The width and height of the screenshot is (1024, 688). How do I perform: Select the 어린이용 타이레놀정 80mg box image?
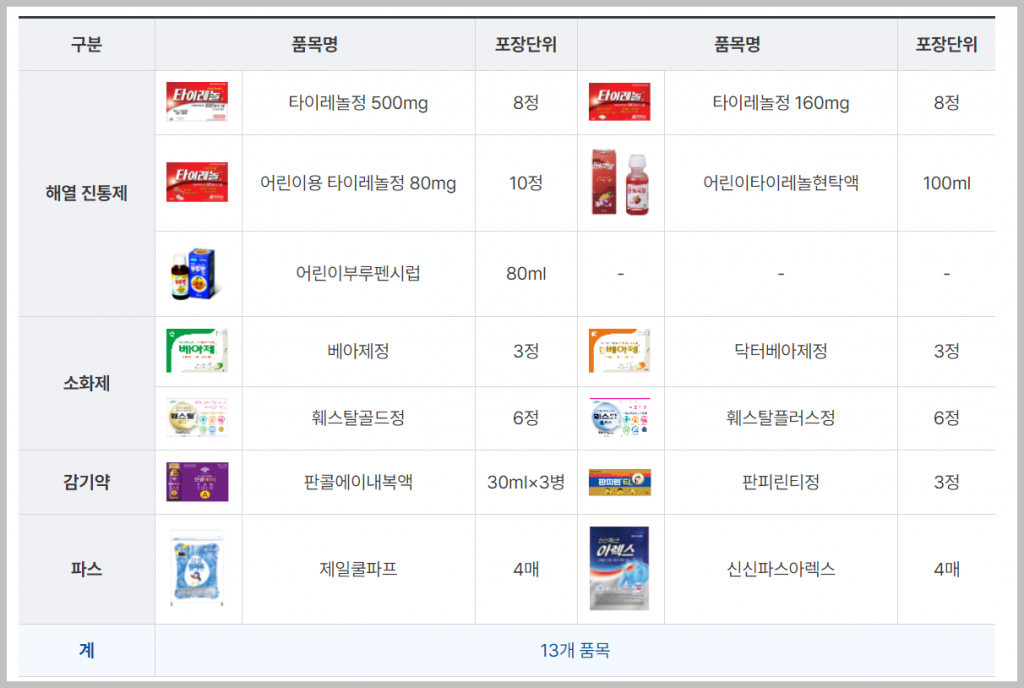pos(197,182)
